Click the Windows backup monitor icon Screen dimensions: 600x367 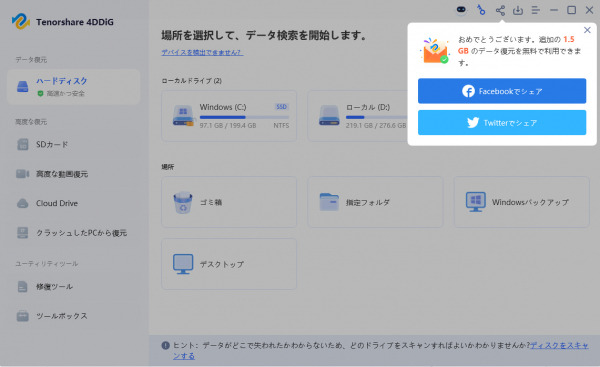tap(476, 202)
